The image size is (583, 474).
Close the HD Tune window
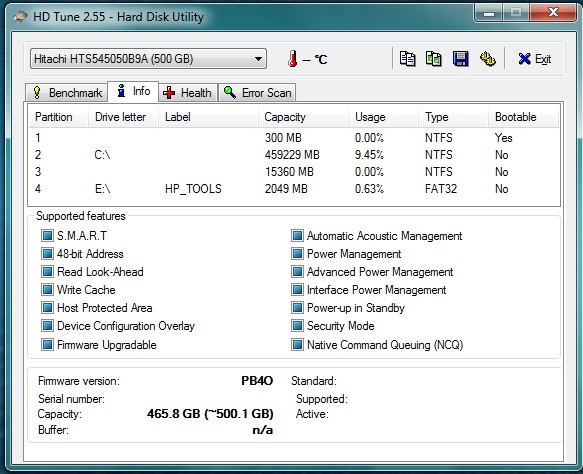(x=554, y=13)
